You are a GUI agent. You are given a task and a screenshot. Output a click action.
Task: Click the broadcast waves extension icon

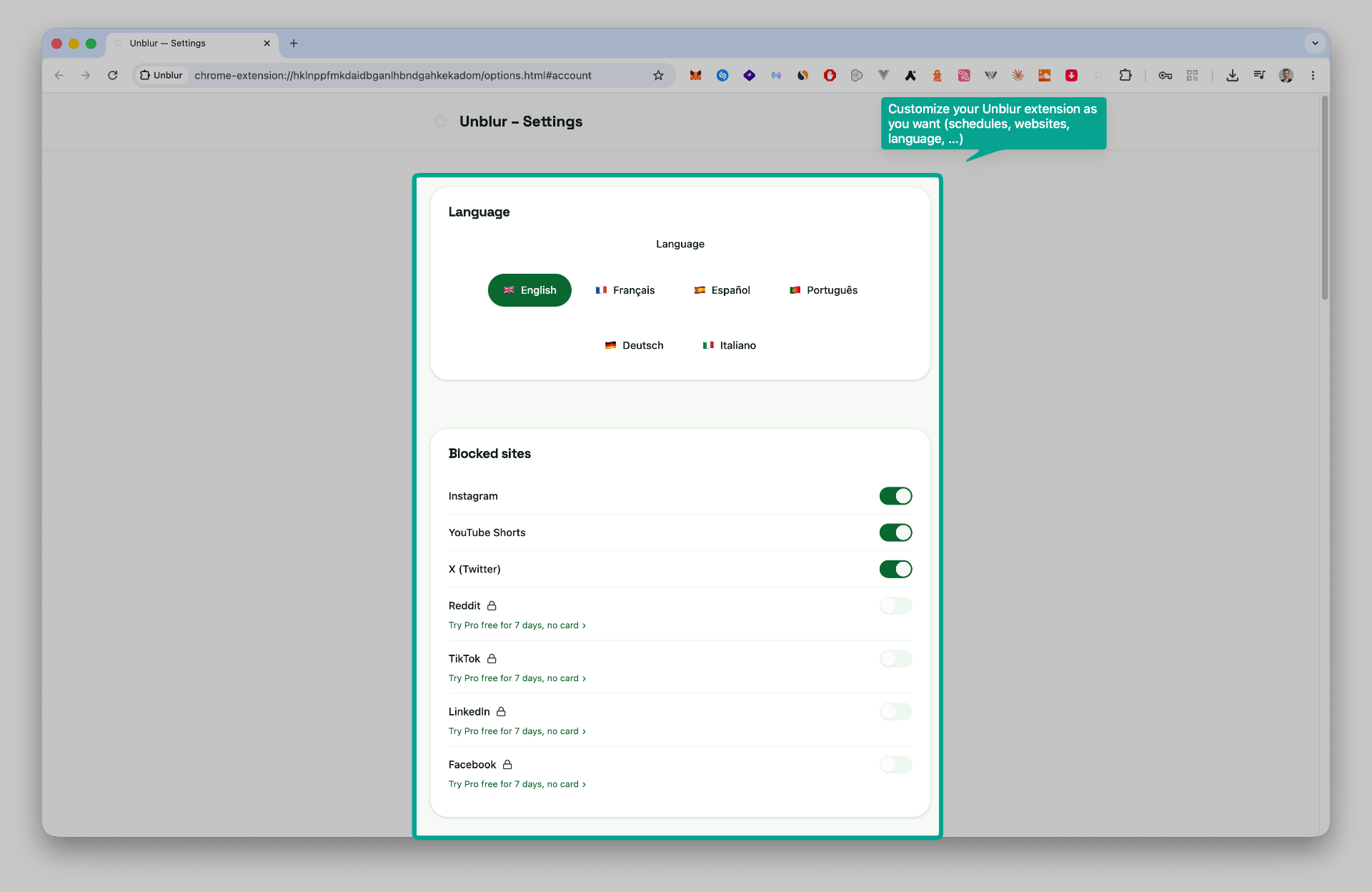(776, 75)
